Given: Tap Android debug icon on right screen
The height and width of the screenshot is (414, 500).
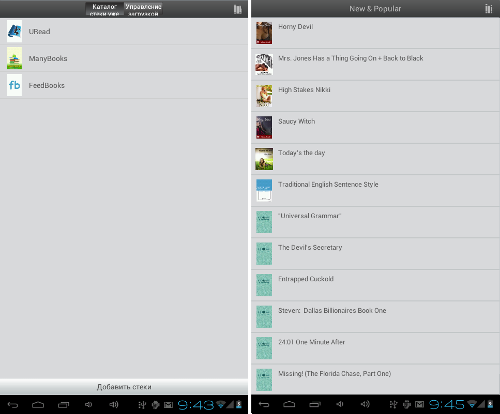Looking at the screenshot, I should coord(407,405).
